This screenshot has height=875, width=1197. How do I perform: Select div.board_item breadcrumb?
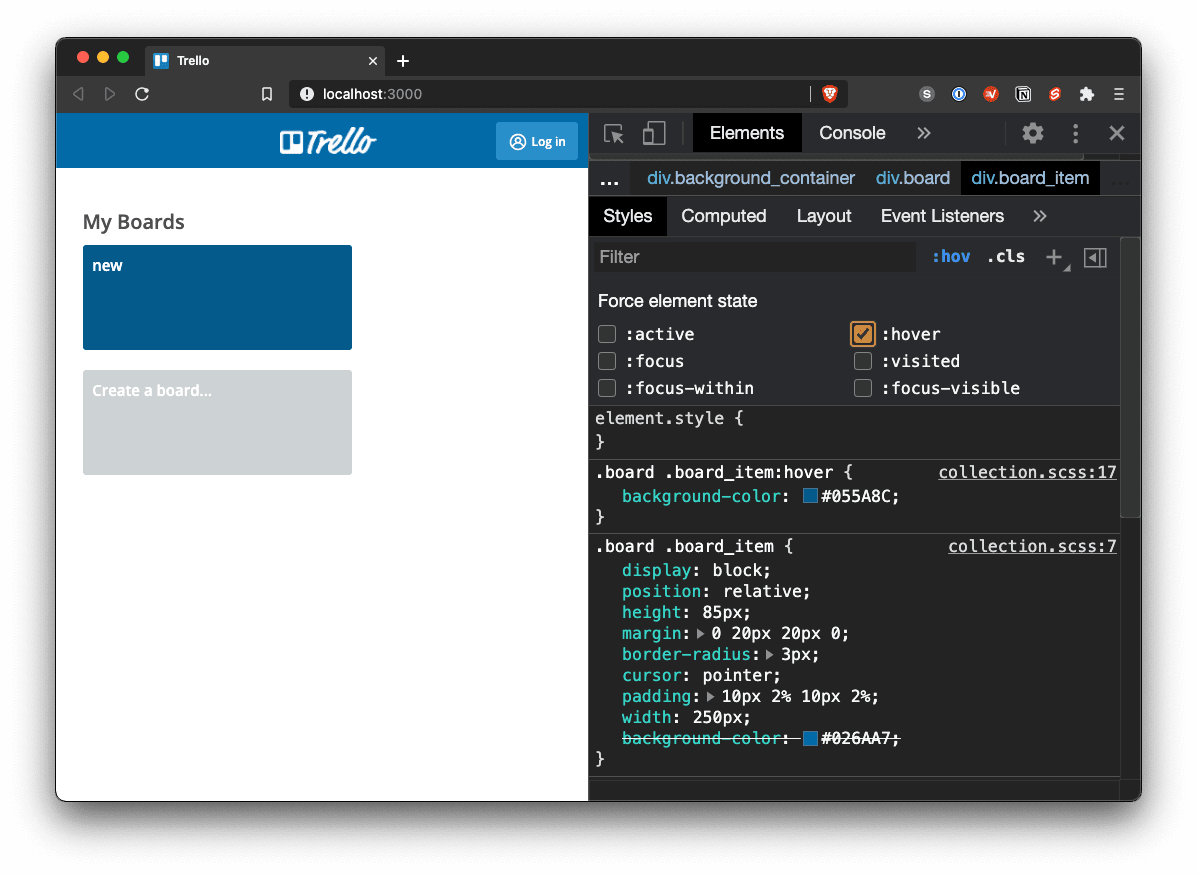tap(1030, 179)
